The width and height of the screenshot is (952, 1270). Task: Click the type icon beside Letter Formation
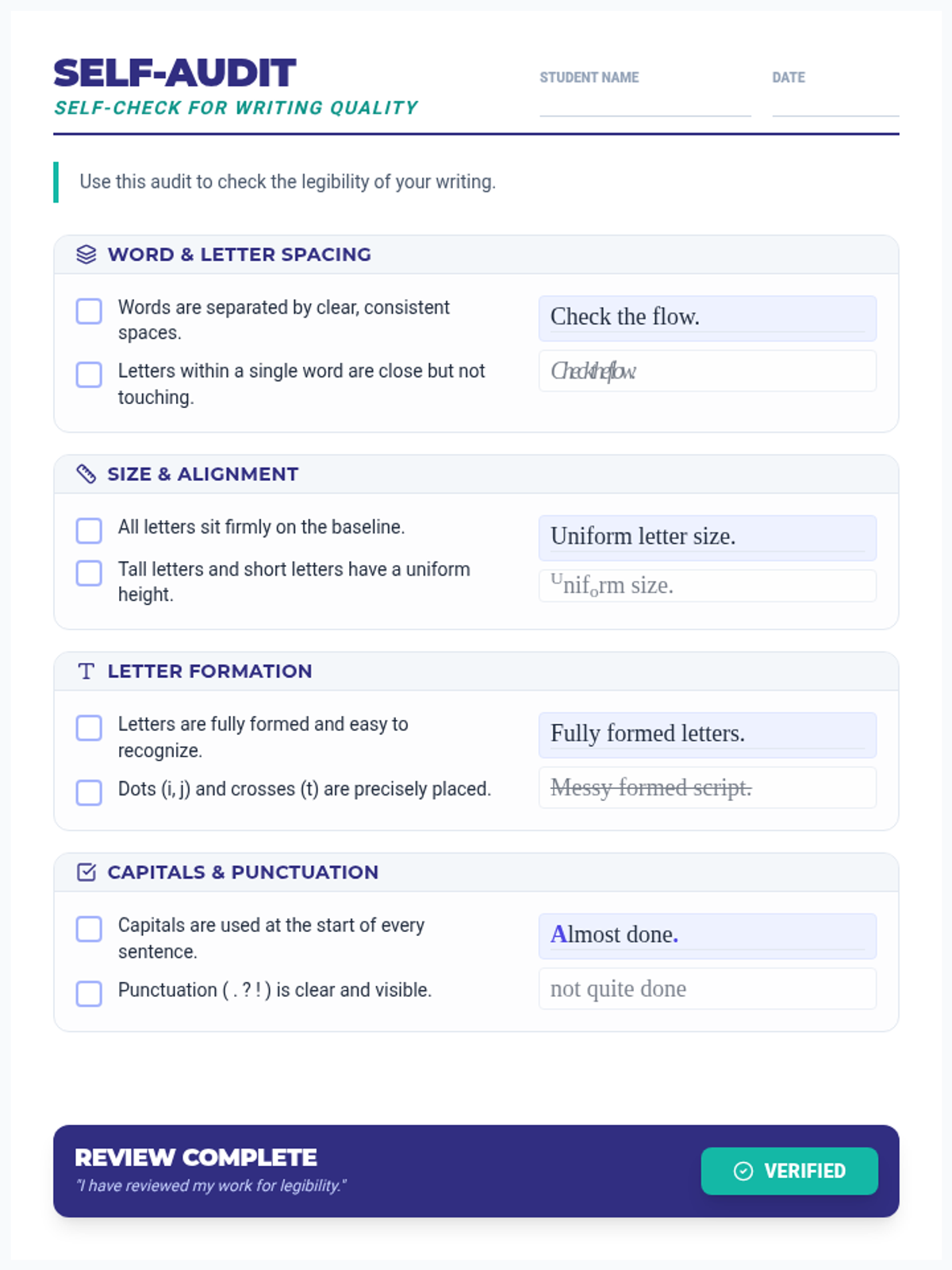click(x=86, y=672)
